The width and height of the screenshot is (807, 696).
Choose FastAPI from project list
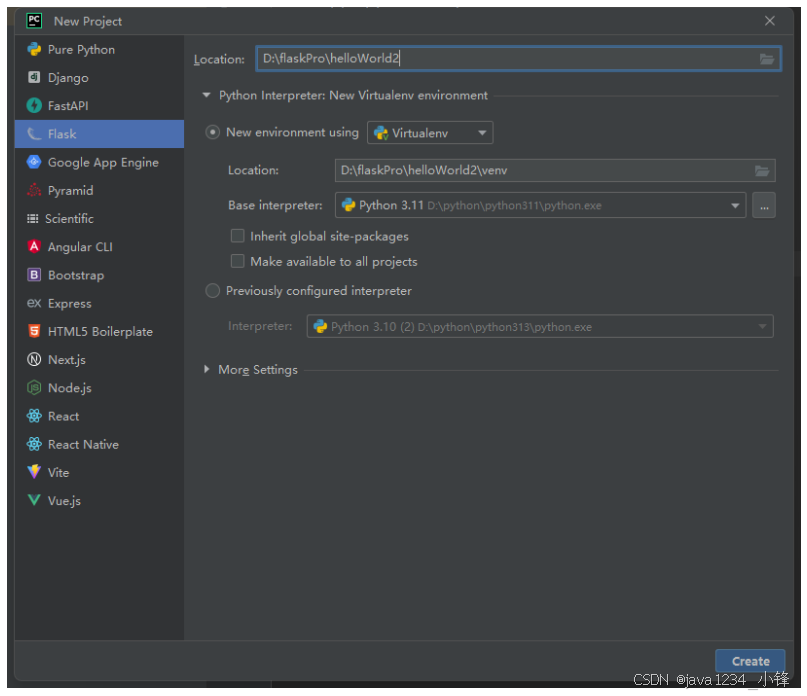[99, 106]
